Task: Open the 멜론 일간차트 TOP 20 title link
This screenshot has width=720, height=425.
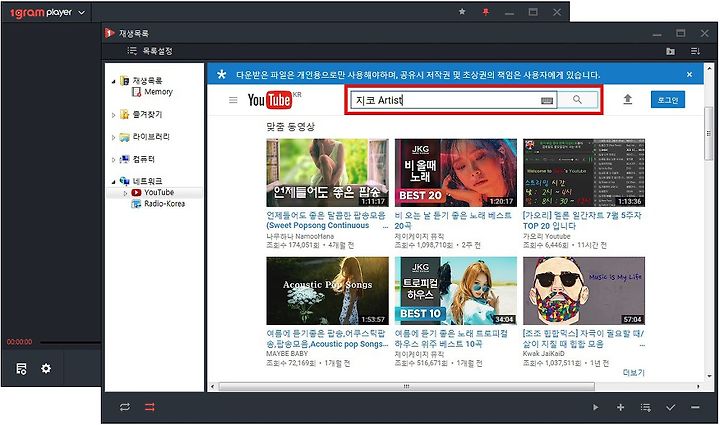Action: point(582,220)
